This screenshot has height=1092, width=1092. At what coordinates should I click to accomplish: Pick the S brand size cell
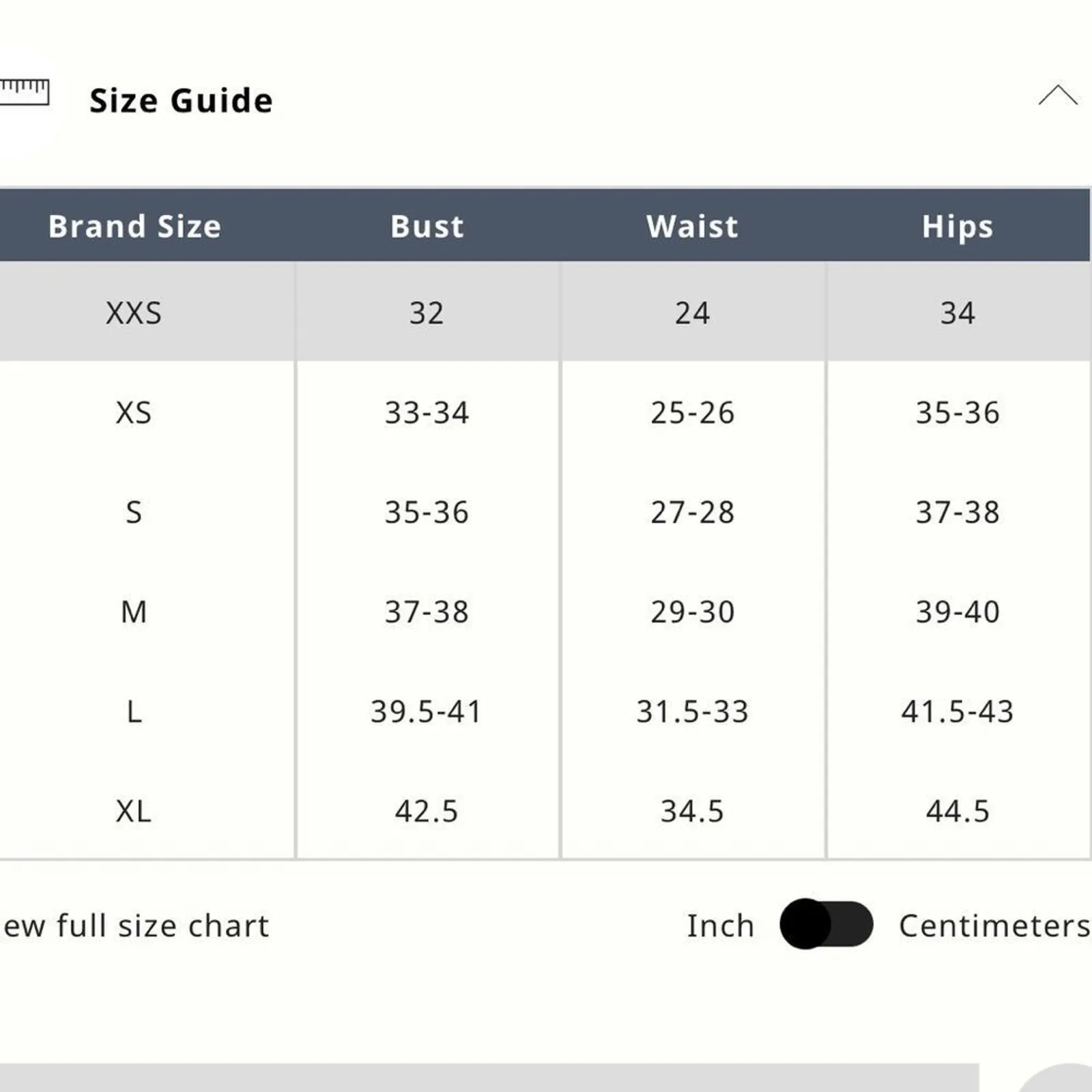point(134,512)
